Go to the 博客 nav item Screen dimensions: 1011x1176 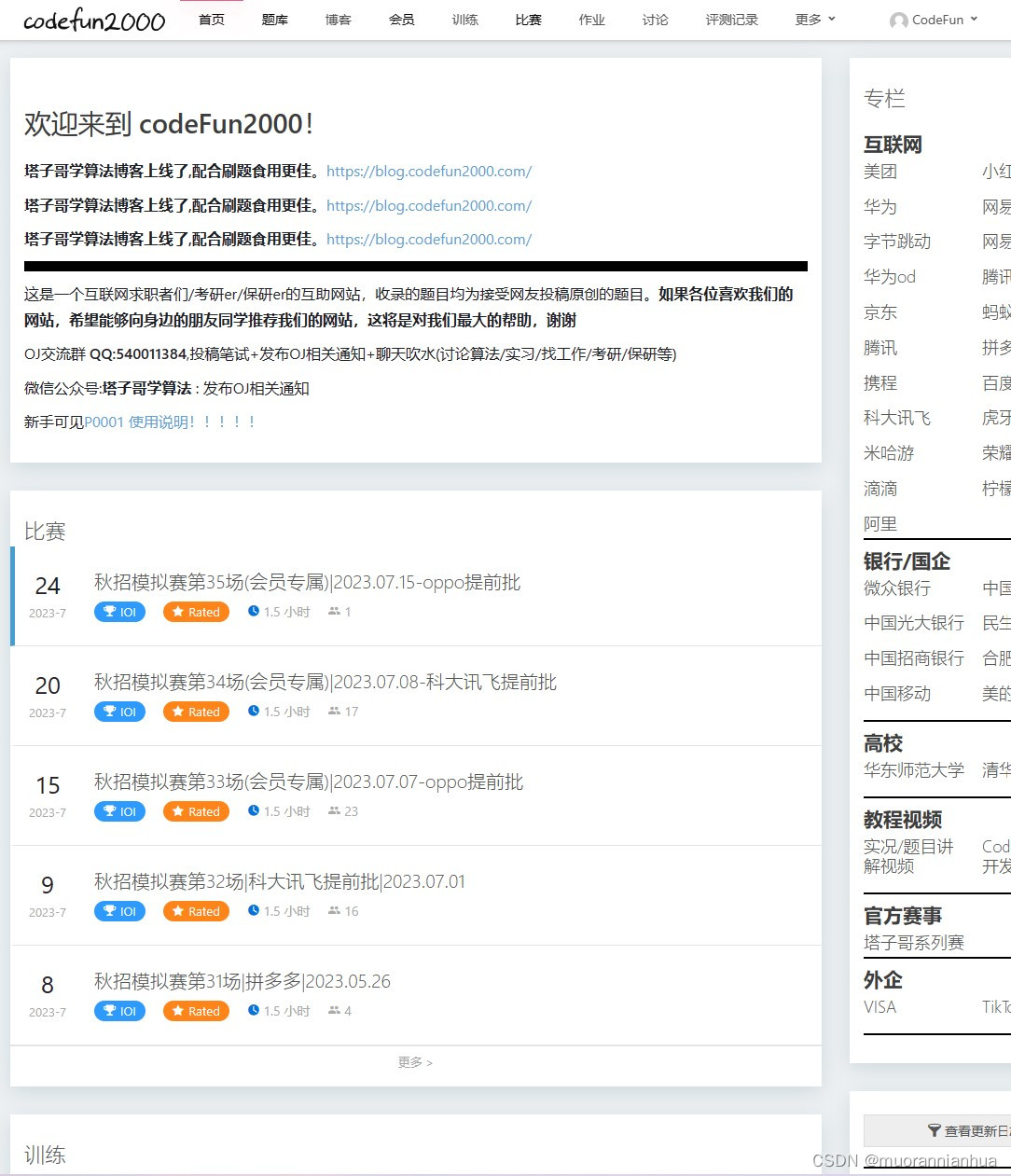[x=339, y=20]
